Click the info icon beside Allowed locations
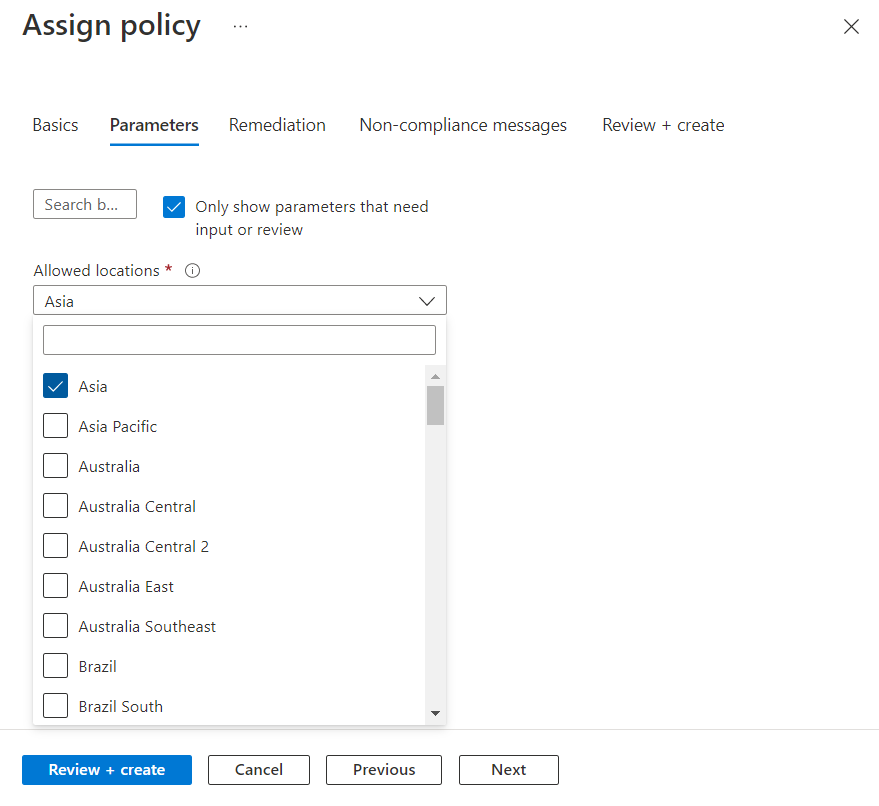The height and width of the screenshot is (806, 879). [x=193, y=271]
